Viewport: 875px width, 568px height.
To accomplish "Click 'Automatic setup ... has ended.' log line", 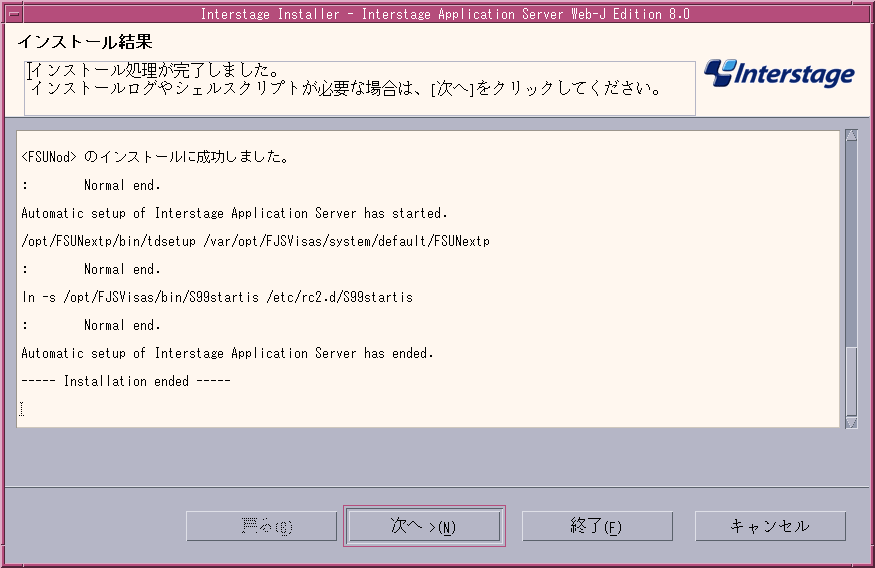I will [227, 353].
